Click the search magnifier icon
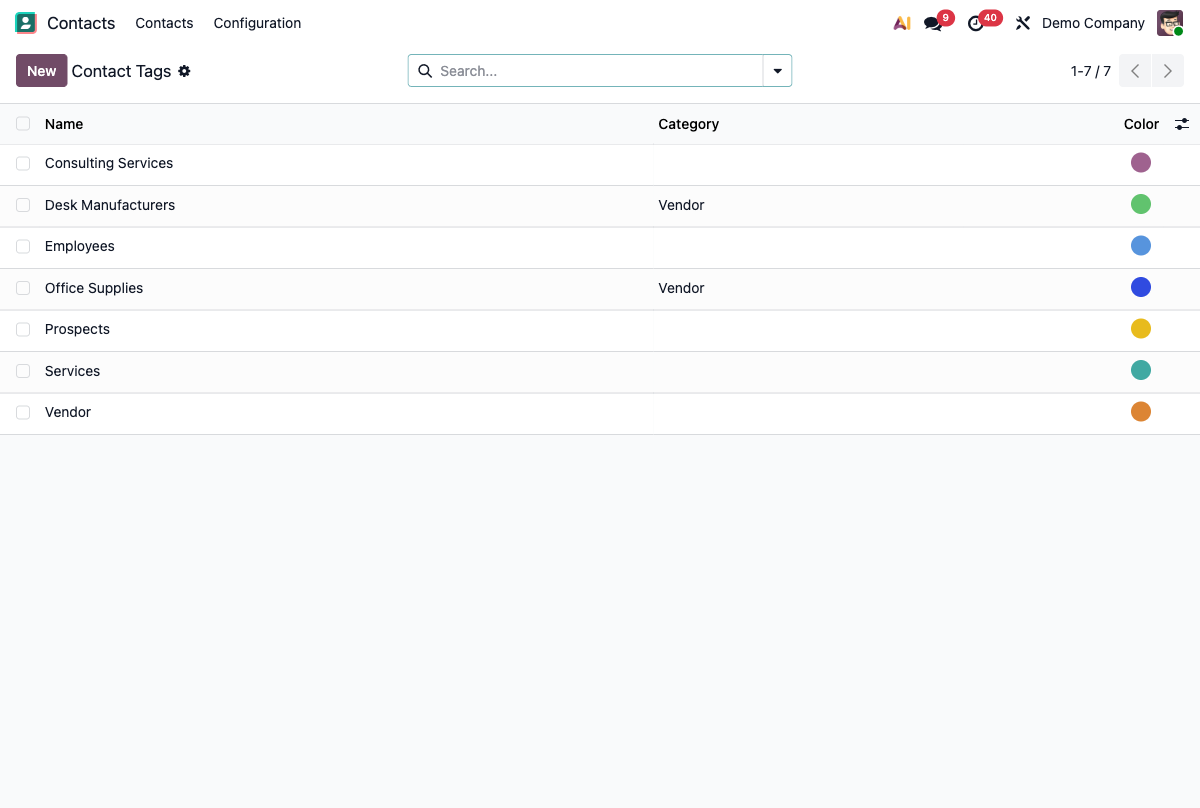1200x808 pixels. point(425,71)
